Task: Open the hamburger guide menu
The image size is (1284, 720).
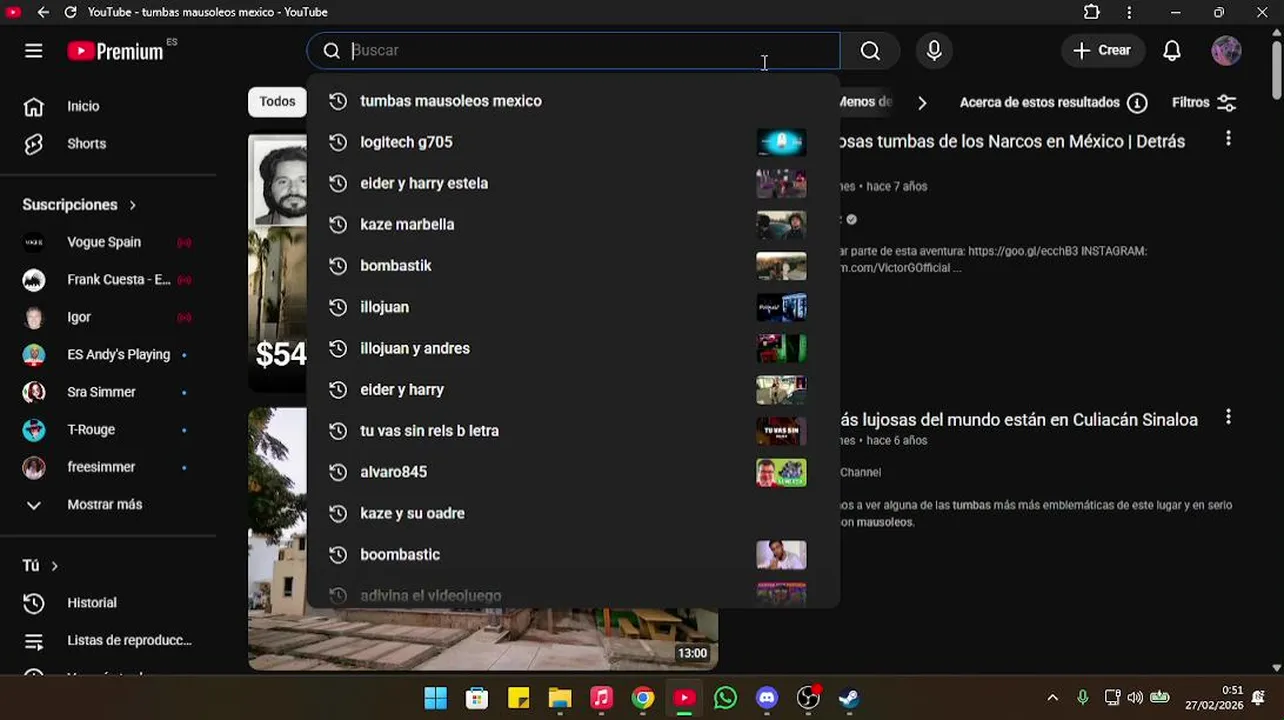Action: point(34,51)
